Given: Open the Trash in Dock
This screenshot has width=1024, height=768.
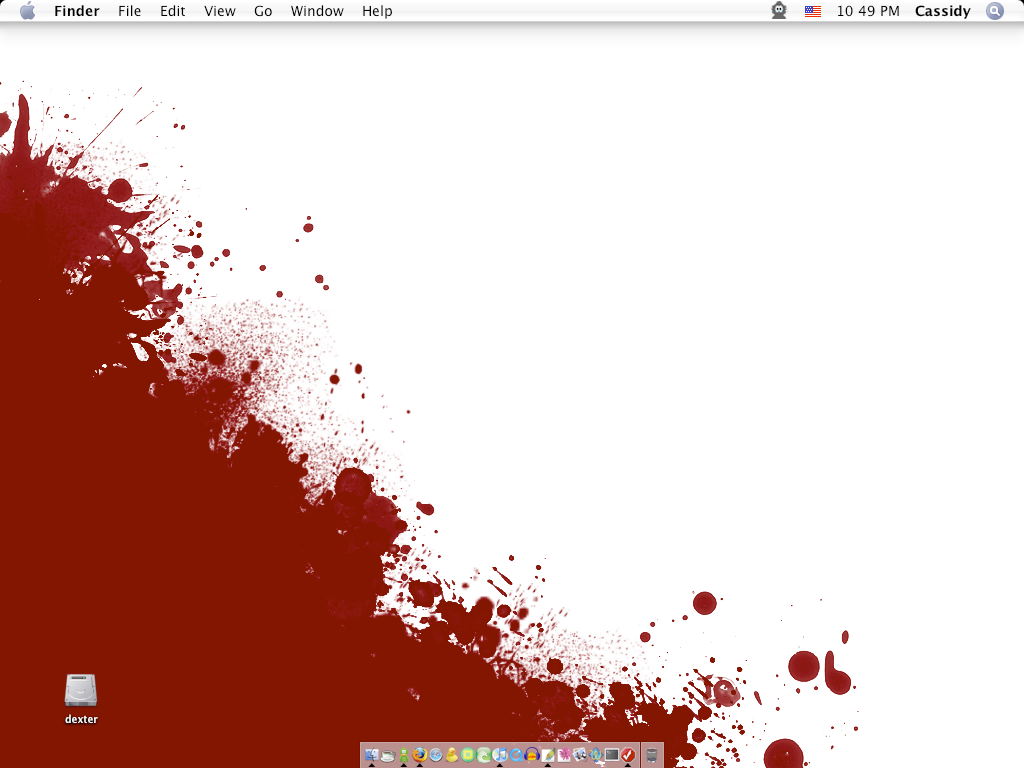Looking at the screenshot, I should (652, 755).
